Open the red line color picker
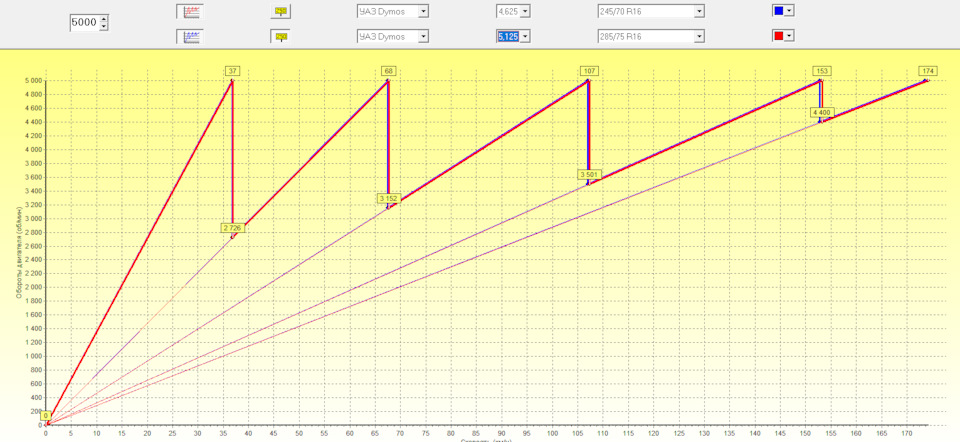 [x=784, y=36]
